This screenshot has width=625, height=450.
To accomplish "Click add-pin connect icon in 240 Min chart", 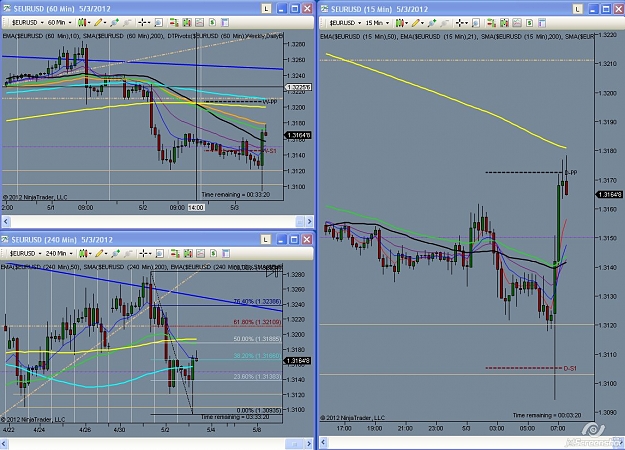I will pyautogui.click(x=116, y=253).
